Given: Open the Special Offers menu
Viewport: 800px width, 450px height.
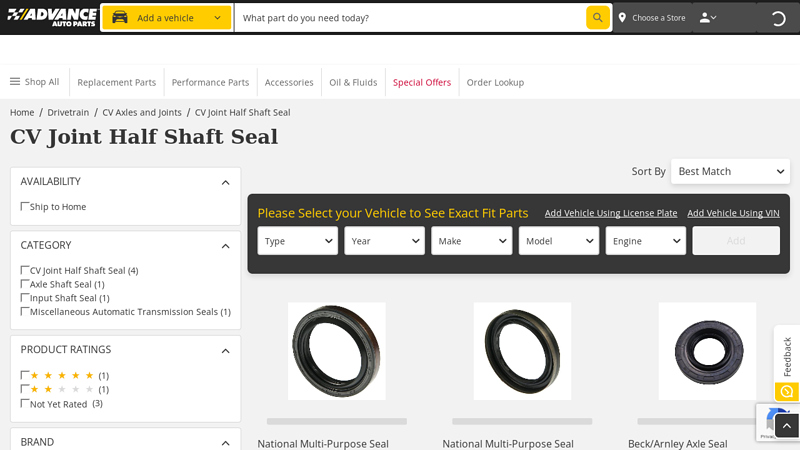Looking at the screenshot, I should 422,82.
